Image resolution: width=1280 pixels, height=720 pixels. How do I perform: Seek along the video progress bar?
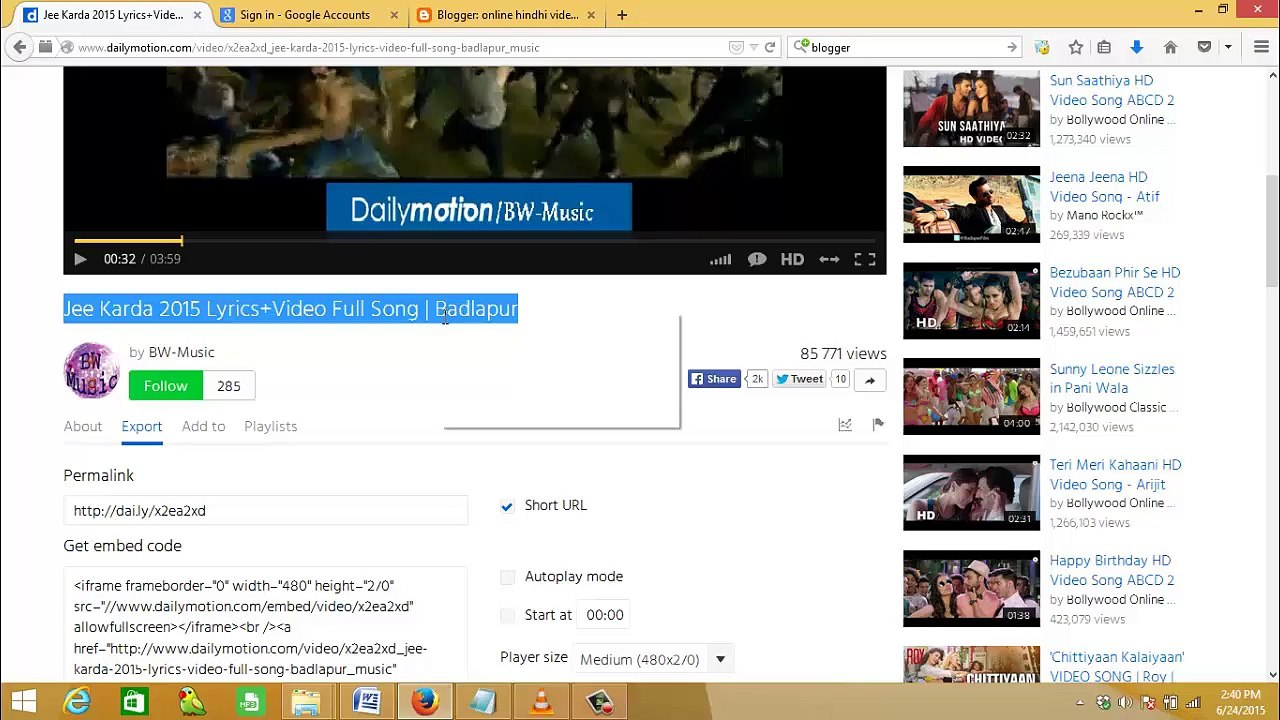[x=475, y=241]
